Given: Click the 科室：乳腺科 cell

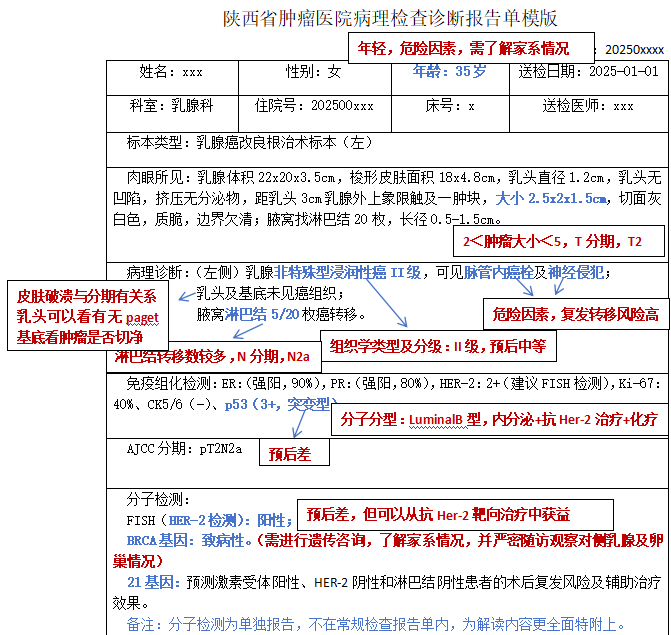Looking at the screenshot, I should [x=171, y=105].
